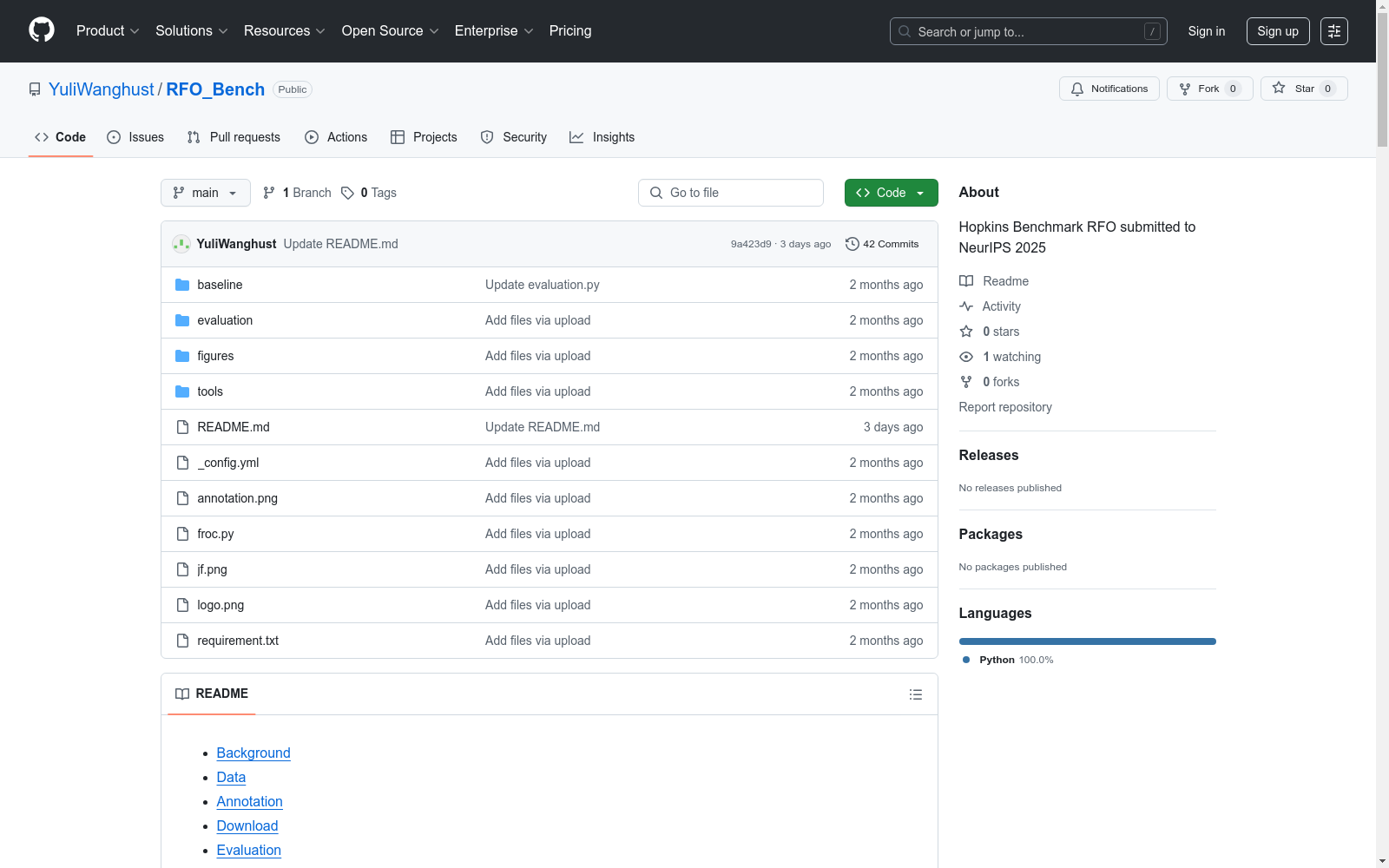Click the fork icon beside 0 forks
Screen dimensions: 1389x868
(966, 382)
